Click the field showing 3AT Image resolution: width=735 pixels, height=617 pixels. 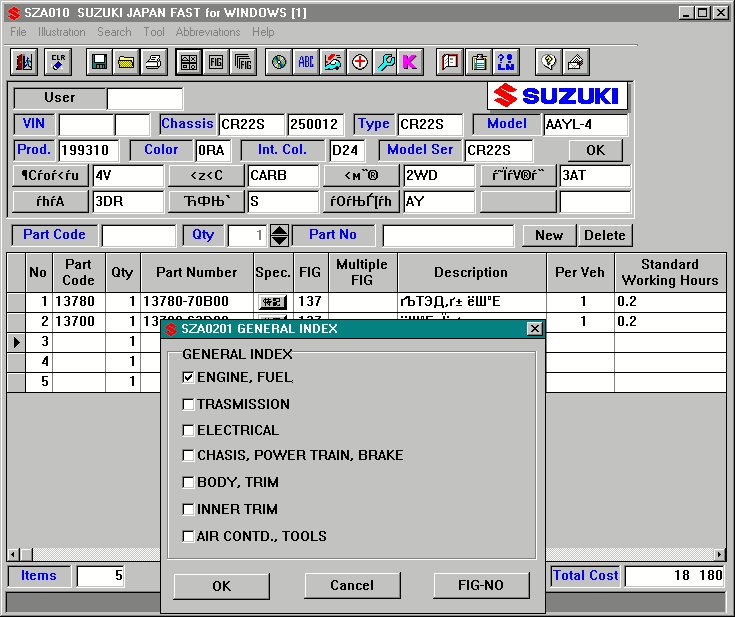click(x=595, y=176)
